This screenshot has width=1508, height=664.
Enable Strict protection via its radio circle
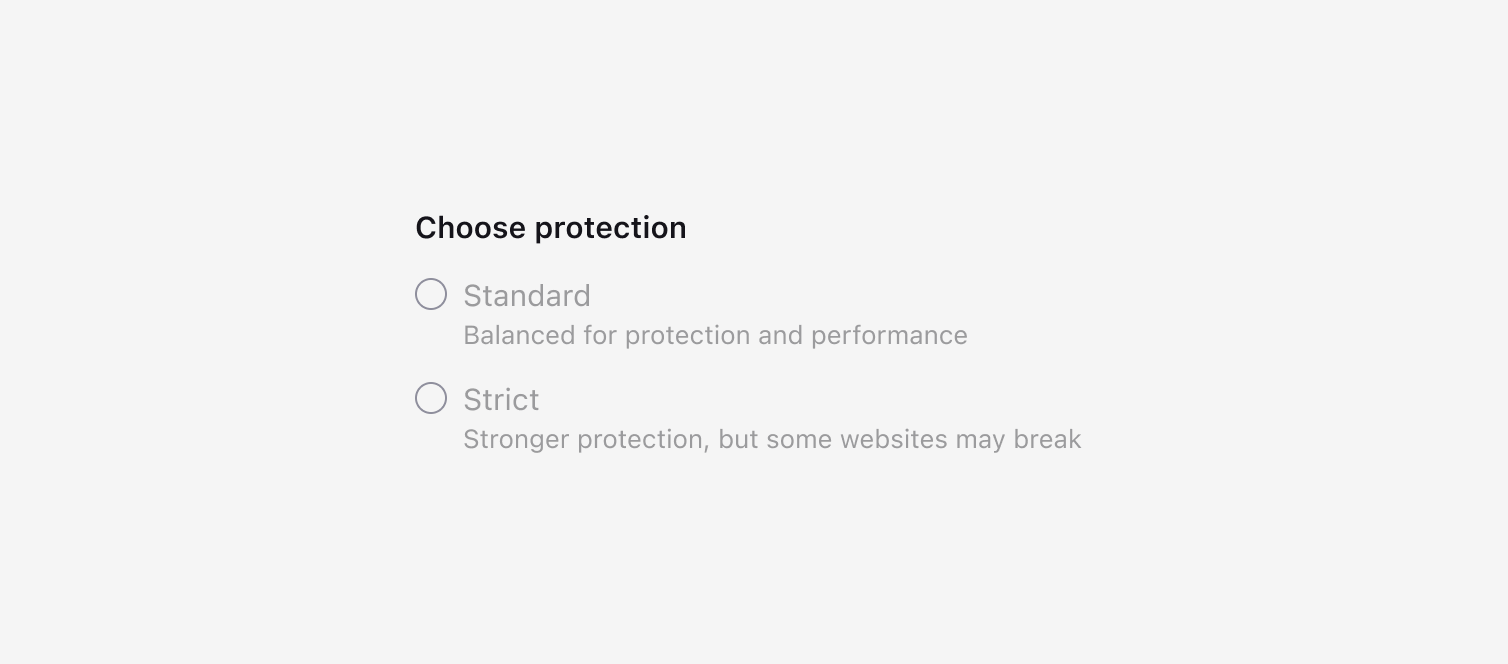click(431, 398)
